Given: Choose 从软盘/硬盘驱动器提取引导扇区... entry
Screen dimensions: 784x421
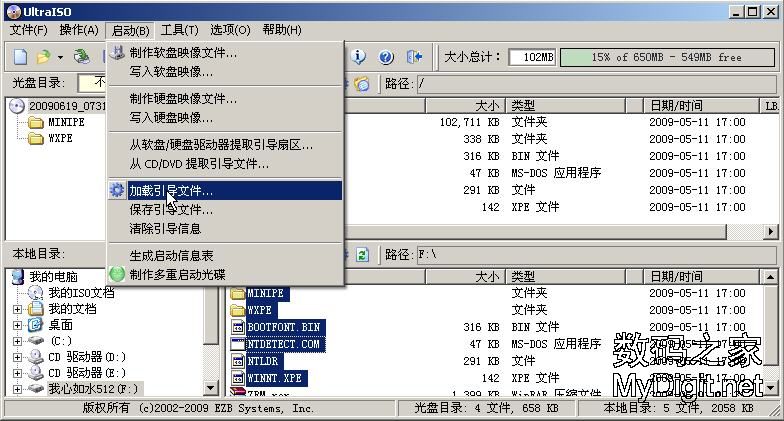Looking at the screenshot, I should [x=225, y=144].
